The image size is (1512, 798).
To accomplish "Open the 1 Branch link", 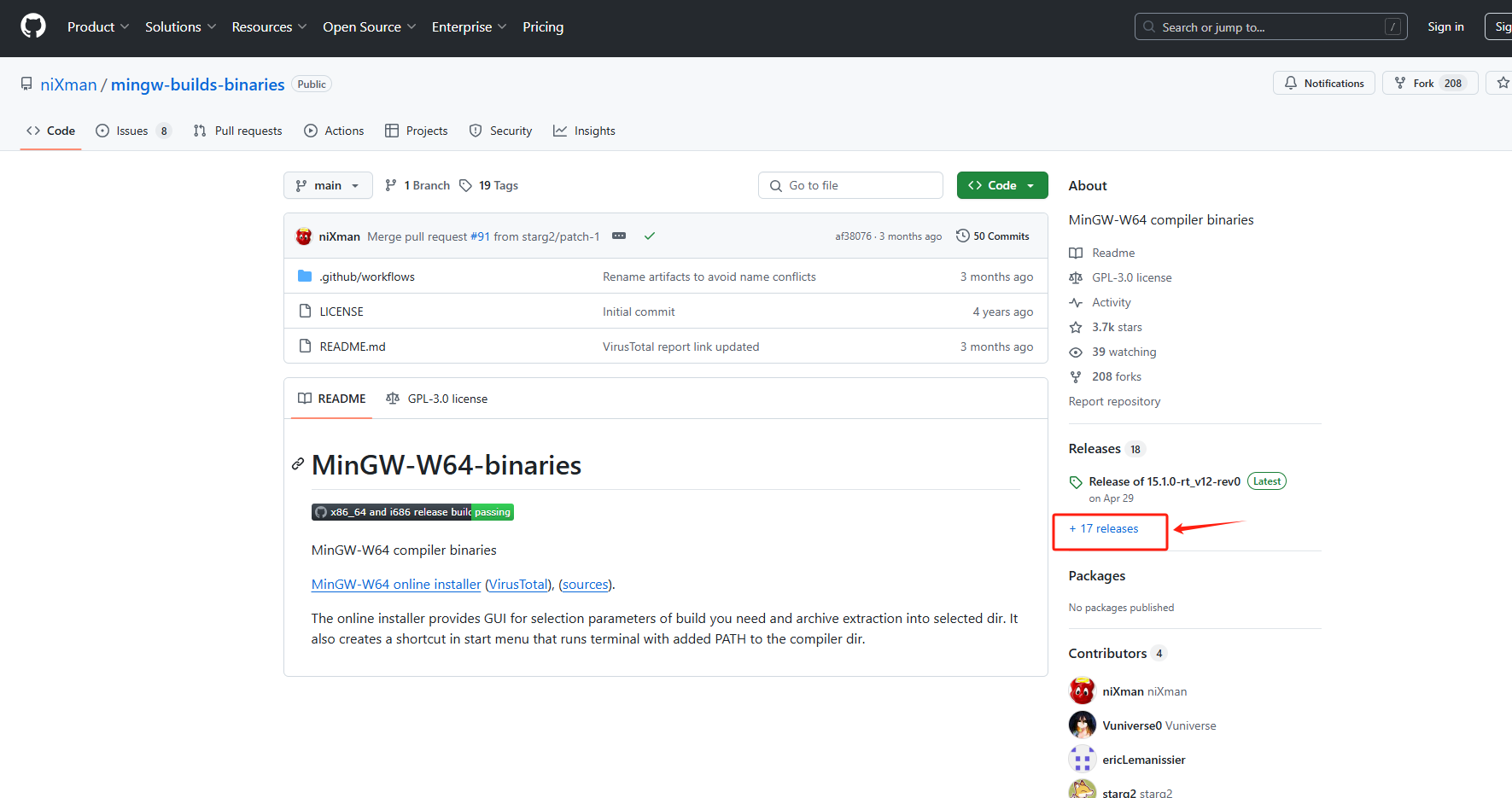I will click(417, 185).
